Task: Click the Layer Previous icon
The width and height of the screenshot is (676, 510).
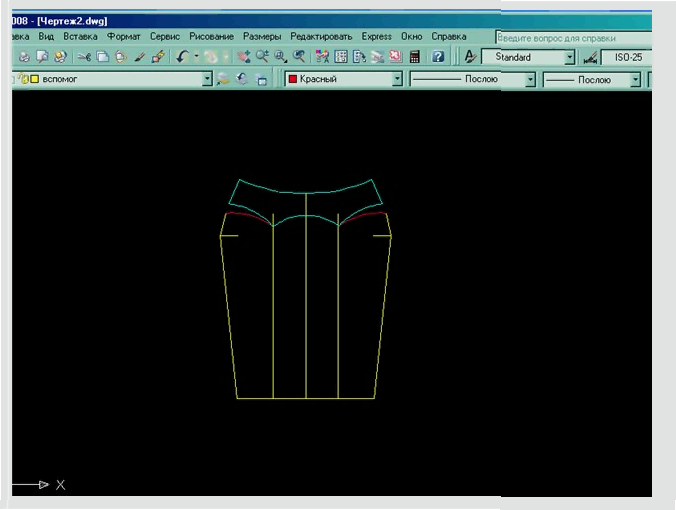Action: click(243, 79)
